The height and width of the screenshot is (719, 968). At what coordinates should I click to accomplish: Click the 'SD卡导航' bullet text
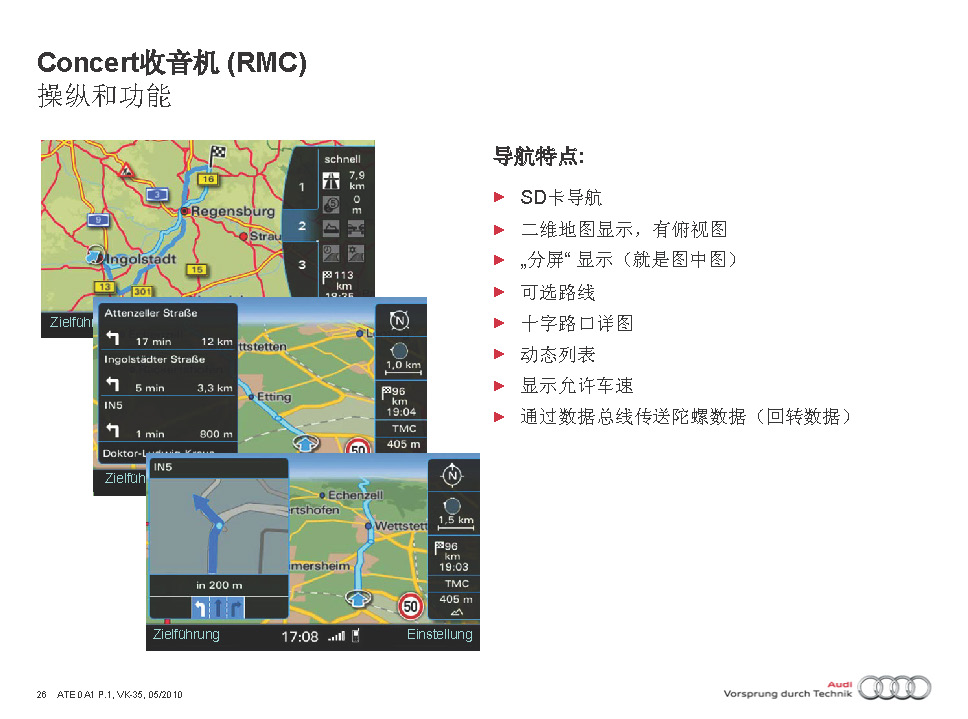tap(561, 197)
